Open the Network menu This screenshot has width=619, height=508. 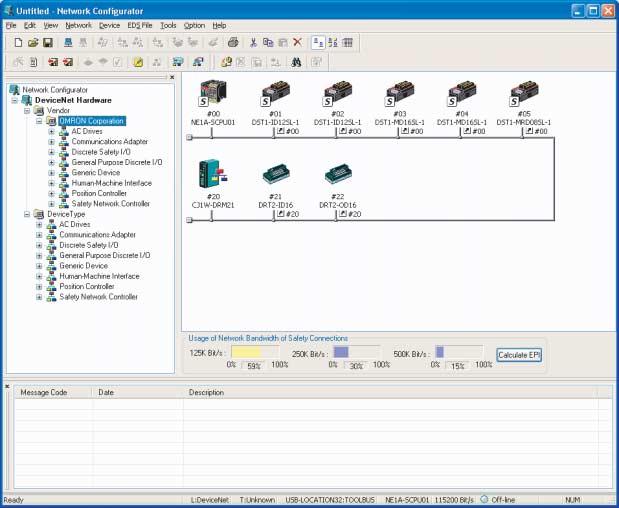click(x=79, y=25)
